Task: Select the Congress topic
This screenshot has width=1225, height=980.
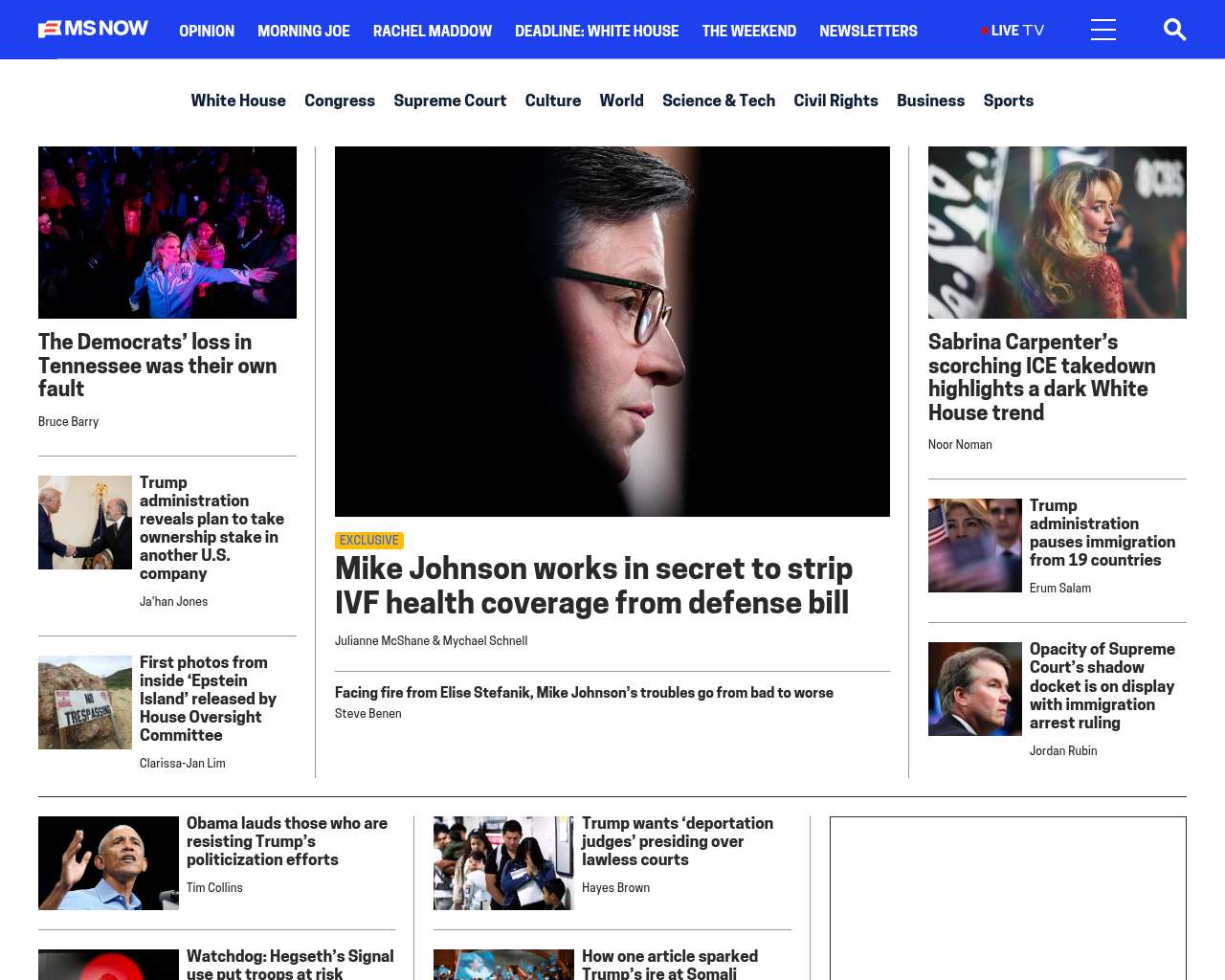Action: click(x=340, y=100)
